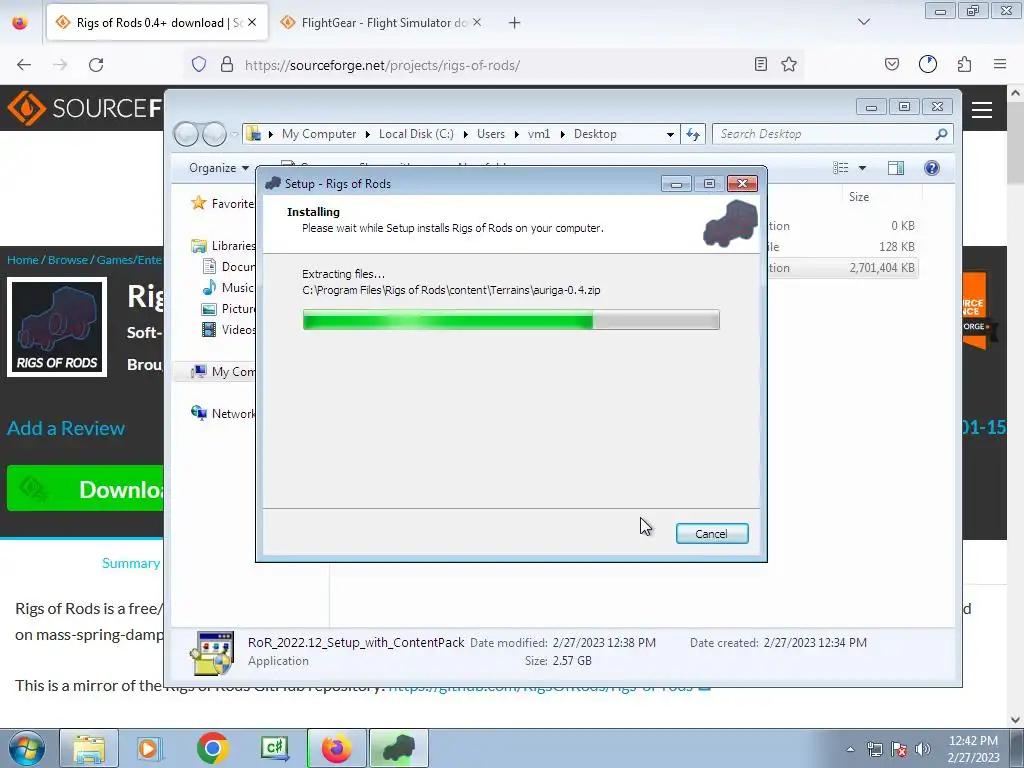Open the Organize menu in Explorer
The height and width of the screenshot is (768, 1024).
219,168
